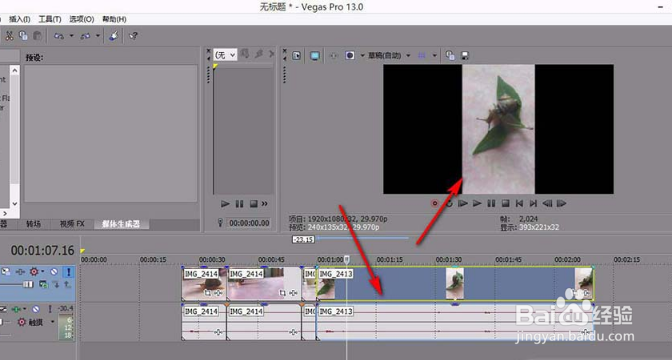Open audio track 触摸 mode dropdown arrow

pyautogui.click(x=53, y=322)
